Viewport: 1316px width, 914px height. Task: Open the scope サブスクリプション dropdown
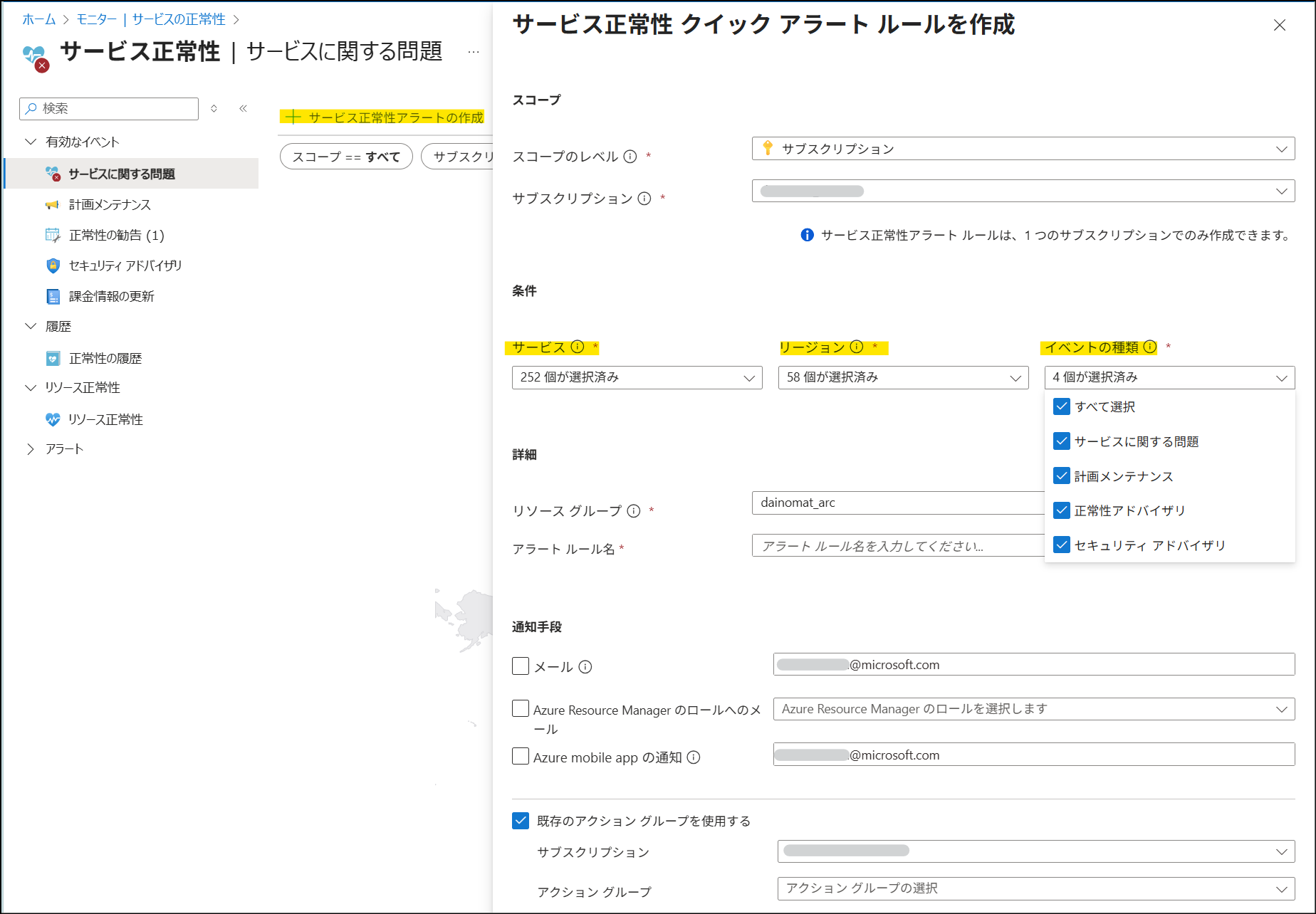point(1023,191)
